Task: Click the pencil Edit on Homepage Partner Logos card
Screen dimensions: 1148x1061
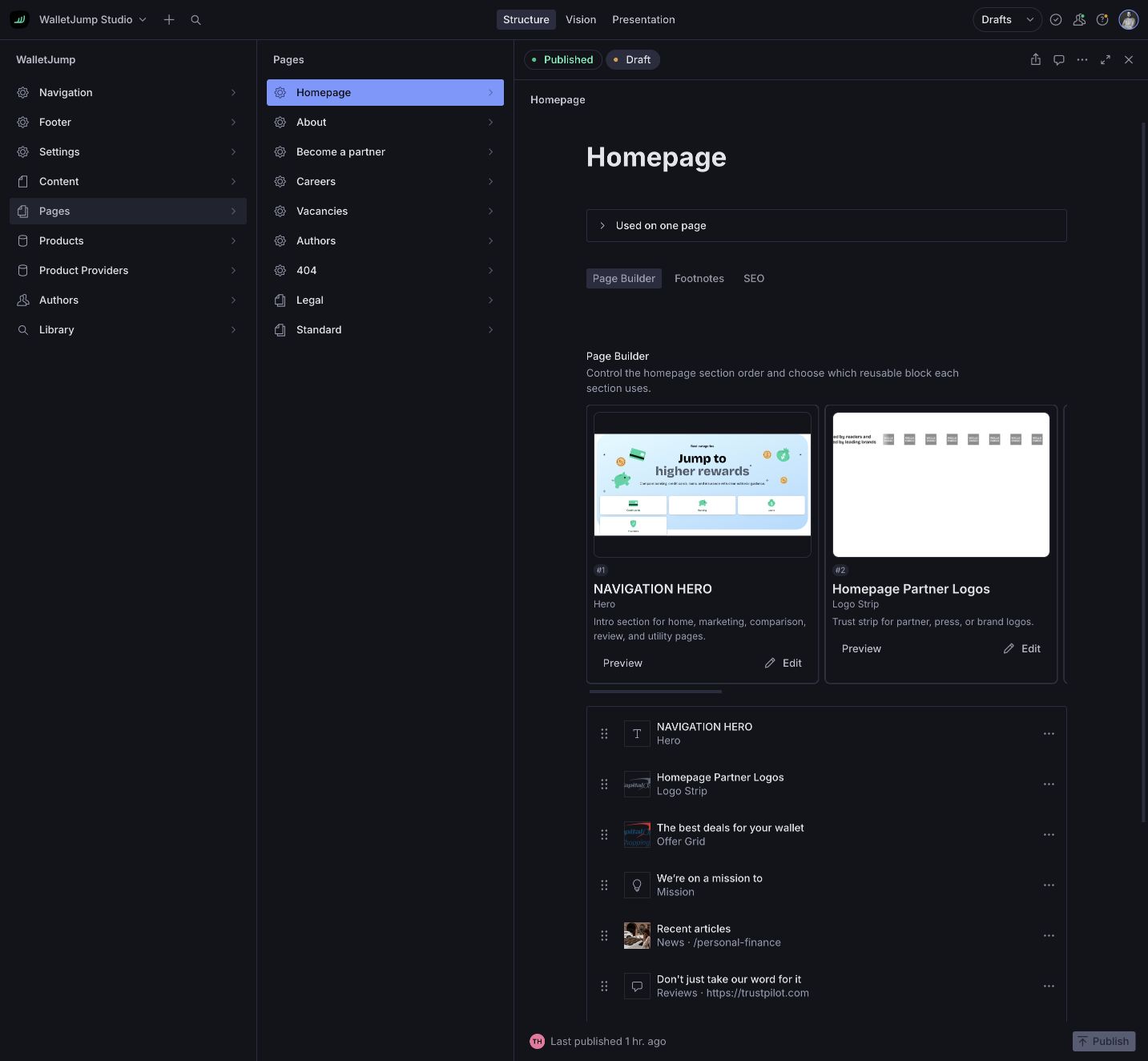Action: click(x=1021, y=648)
